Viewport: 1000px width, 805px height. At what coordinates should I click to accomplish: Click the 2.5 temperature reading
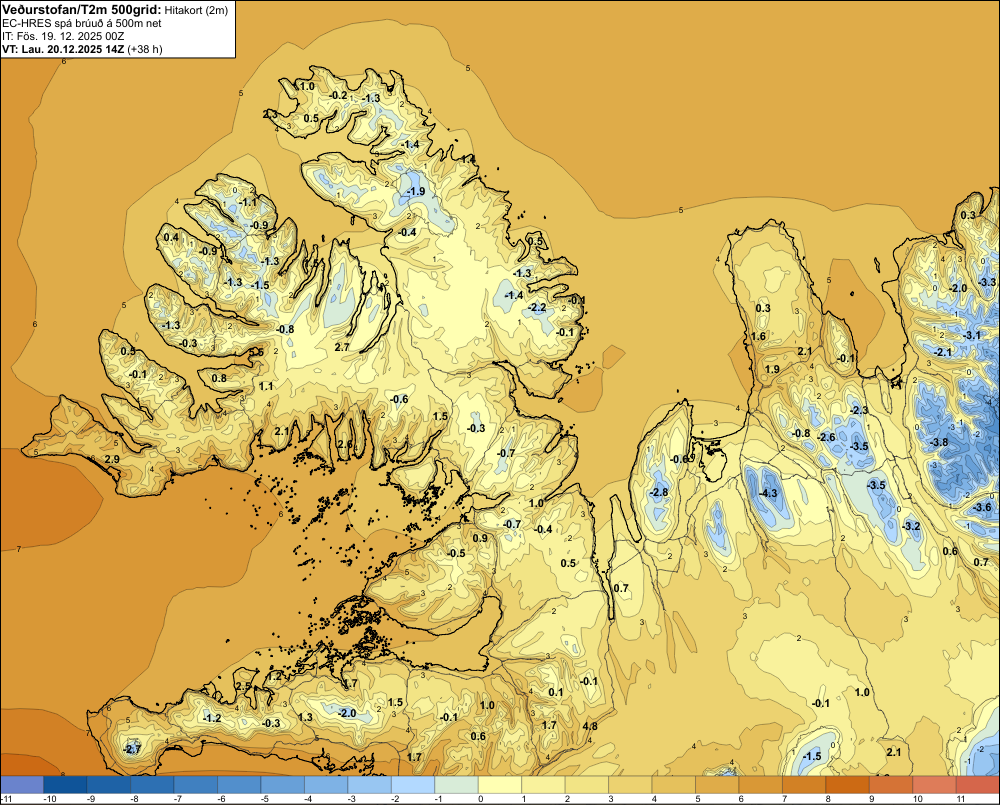(244, 686)
